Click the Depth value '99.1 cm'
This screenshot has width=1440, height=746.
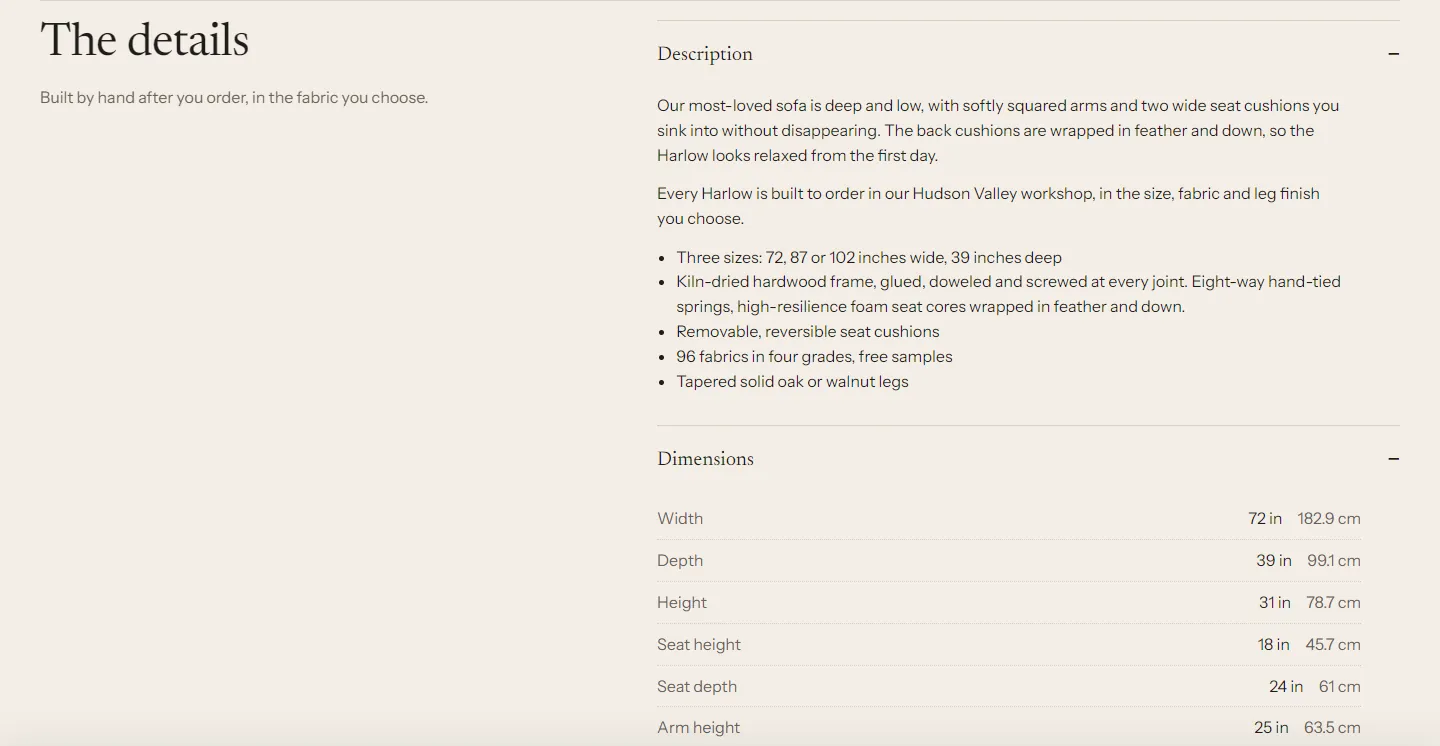[1334, 560]
